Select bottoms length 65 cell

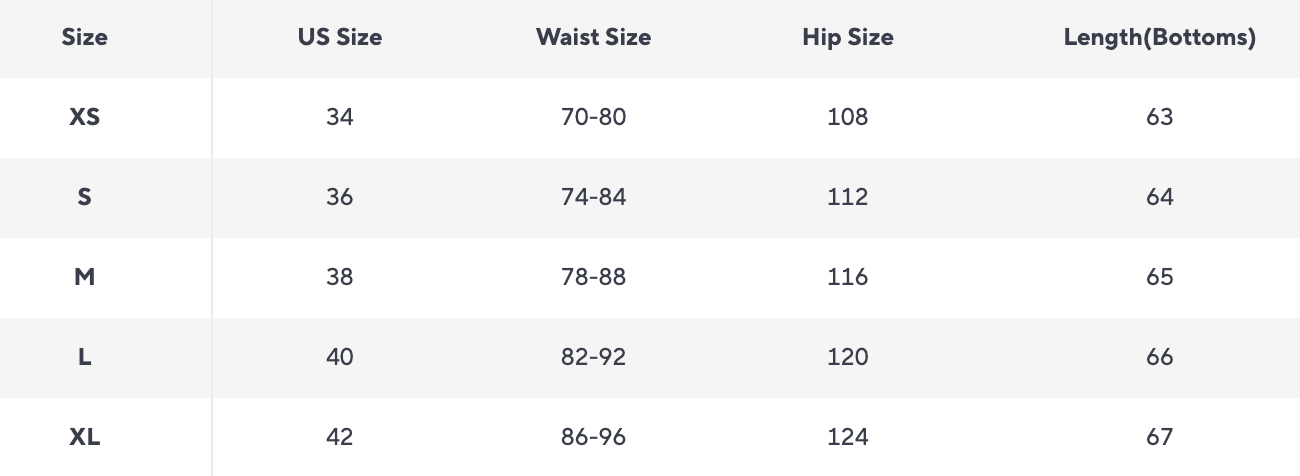[1160, 277]
